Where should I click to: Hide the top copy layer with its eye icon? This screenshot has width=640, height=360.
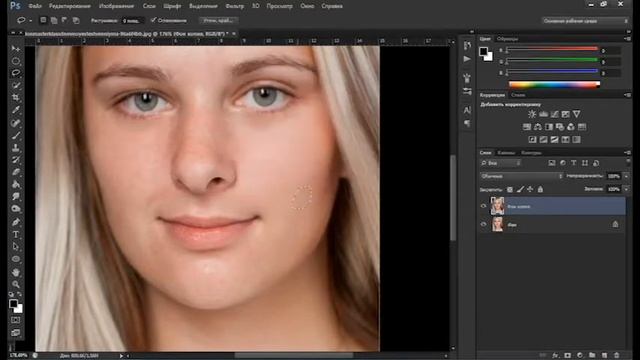pos(483,206)
